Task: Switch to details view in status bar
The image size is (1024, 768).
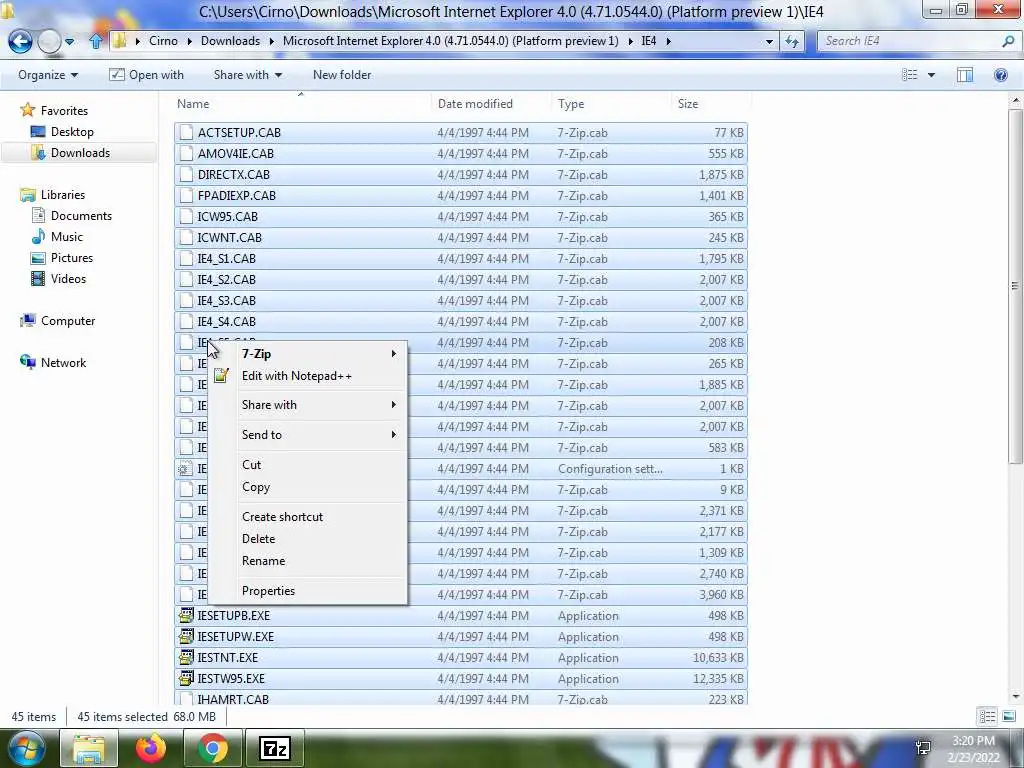Action: coord(987,717)
